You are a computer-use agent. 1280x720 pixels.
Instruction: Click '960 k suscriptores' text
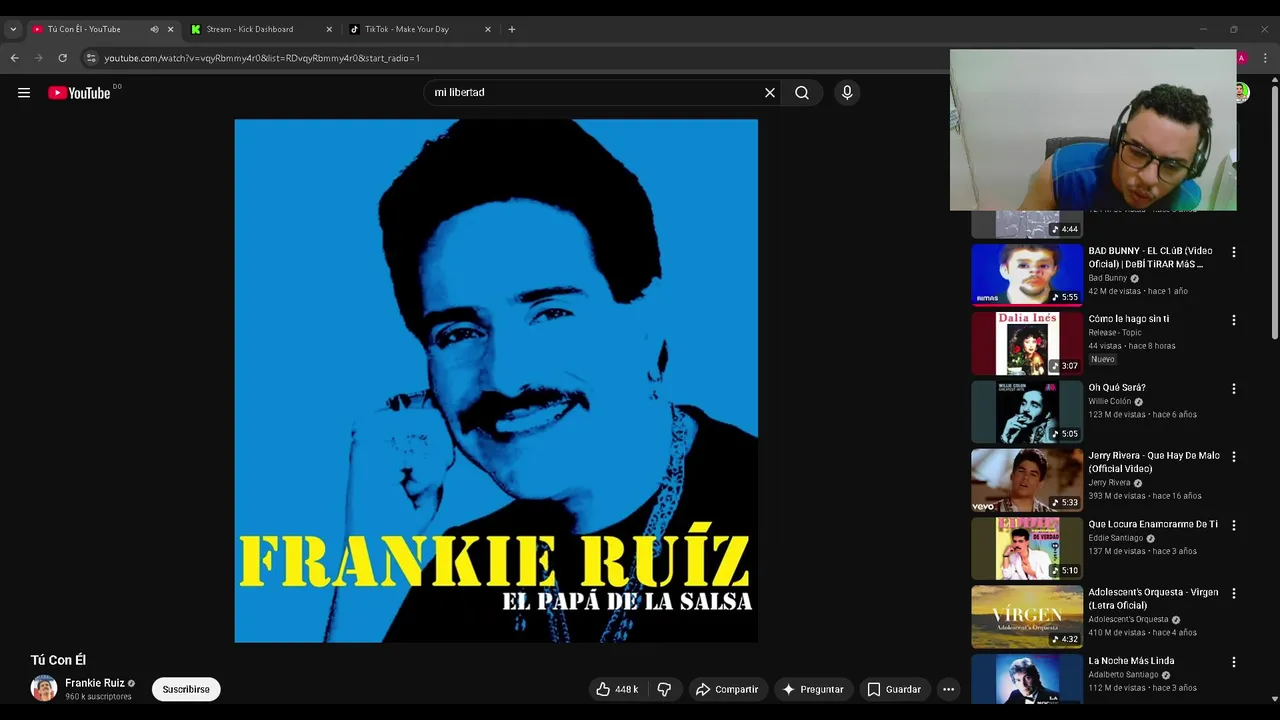tap(98, 697)
